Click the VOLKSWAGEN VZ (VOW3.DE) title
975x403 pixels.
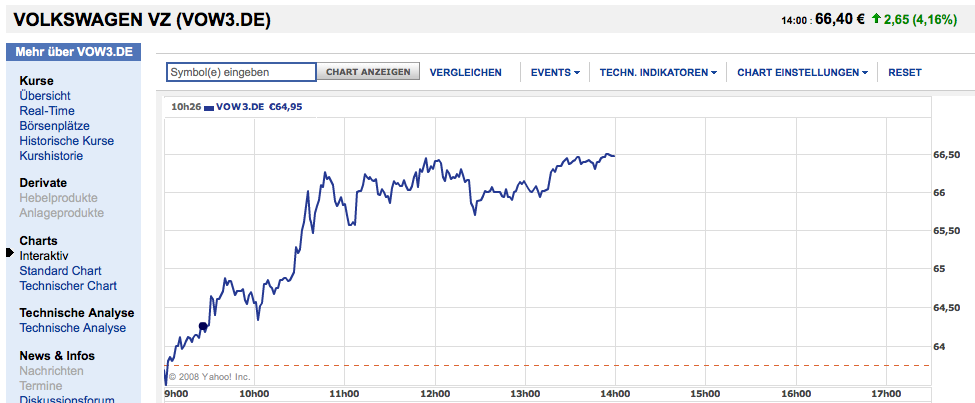tap(142, 20)
